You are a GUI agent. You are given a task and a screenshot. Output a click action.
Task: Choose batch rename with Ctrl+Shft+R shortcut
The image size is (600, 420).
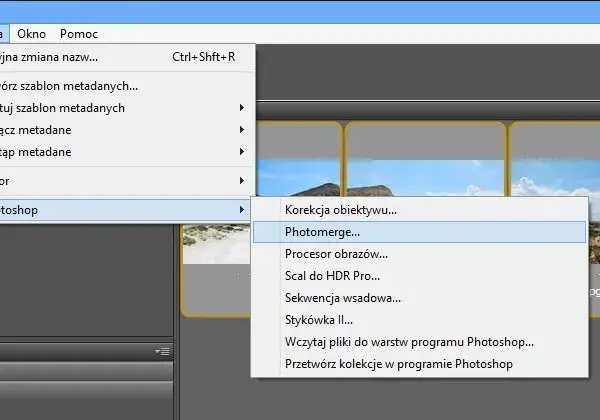click(x=126, y=57)
